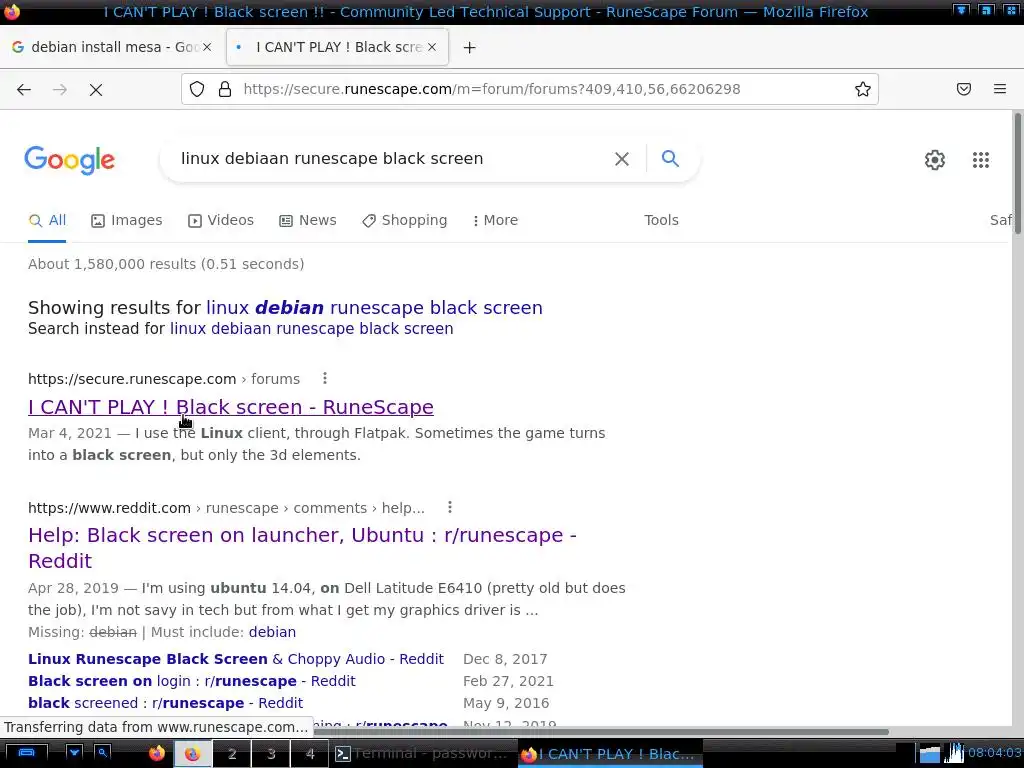
Task: Search instead for 'linux debiaan runescape black screen'
Action: [312, 328]
